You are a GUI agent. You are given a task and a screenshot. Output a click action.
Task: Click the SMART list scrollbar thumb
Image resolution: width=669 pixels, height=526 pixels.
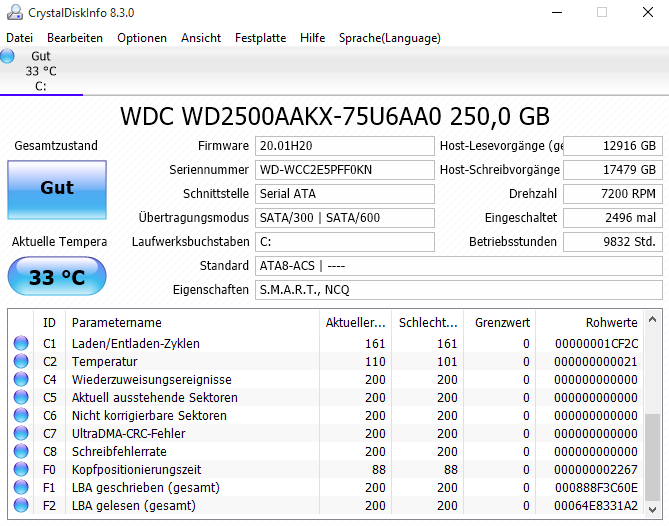click(652, 457)
